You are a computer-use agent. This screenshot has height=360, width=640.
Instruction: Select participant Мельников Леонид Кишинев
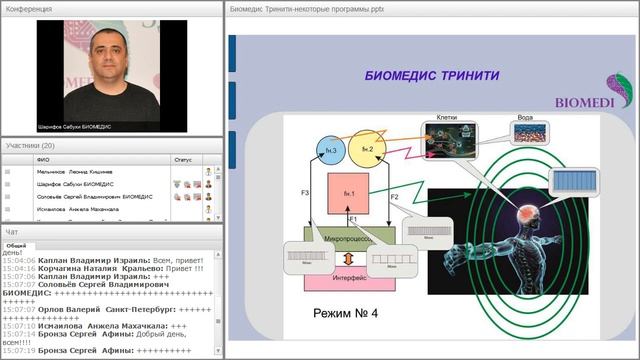point(75,172)
